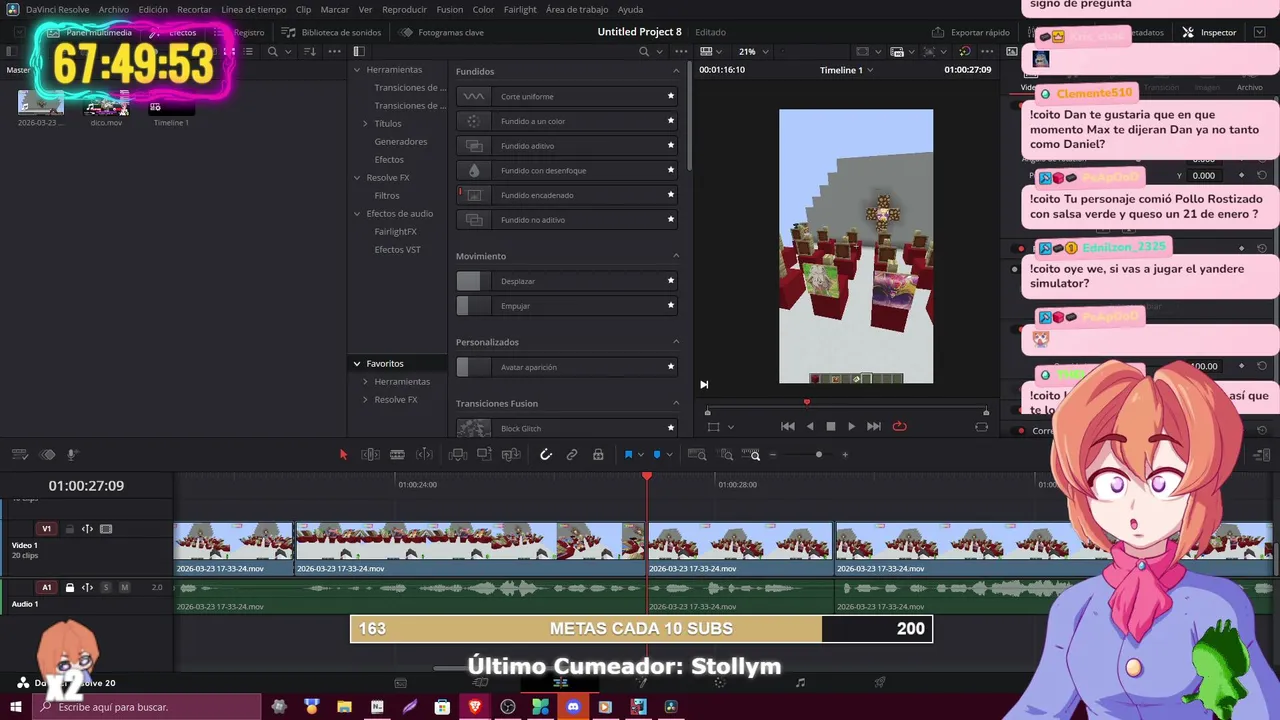This screenshot has width=1280, height=720.
Task: Zoom in timeline with plus button
Action: click(x=845, y=454)
